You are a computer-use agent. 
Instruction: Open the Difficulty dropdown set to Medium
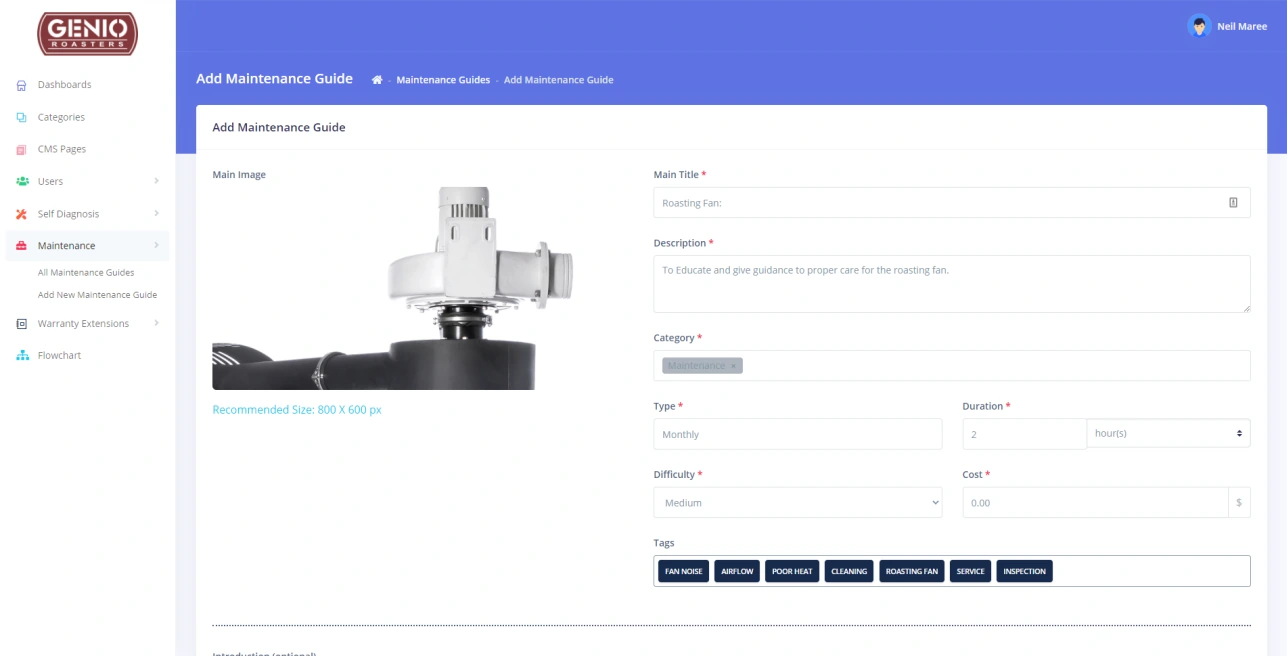click(797, 502)
